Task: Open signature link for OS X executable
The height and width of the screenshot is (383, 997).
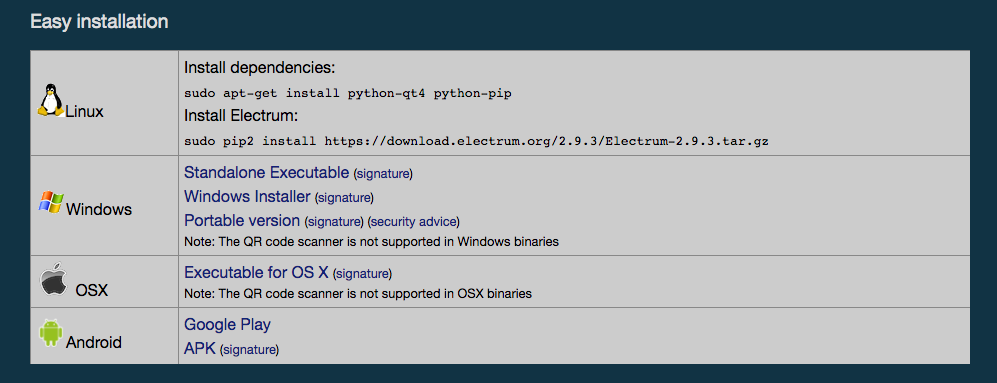Action: [363, 274]
